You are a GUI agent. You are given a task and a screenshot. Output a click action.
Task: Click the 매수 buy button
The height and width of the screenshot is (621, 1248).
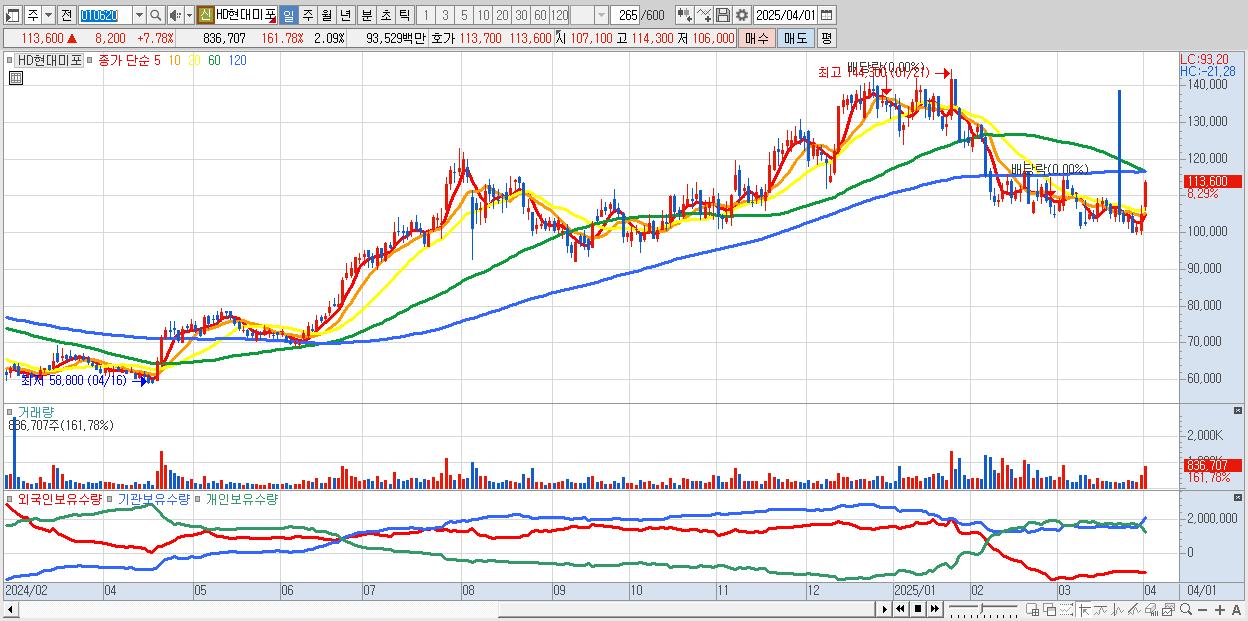point(757,38)
